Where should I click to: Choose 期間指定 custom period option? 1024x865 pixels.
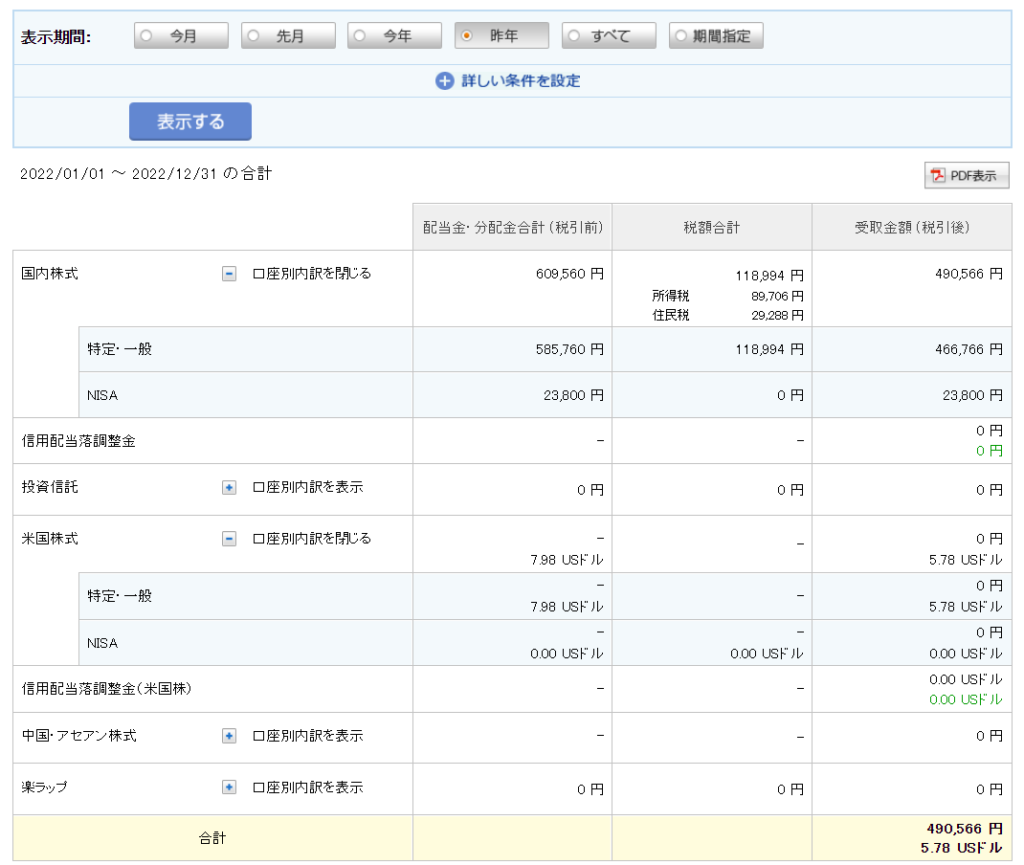tap(716, 36)
